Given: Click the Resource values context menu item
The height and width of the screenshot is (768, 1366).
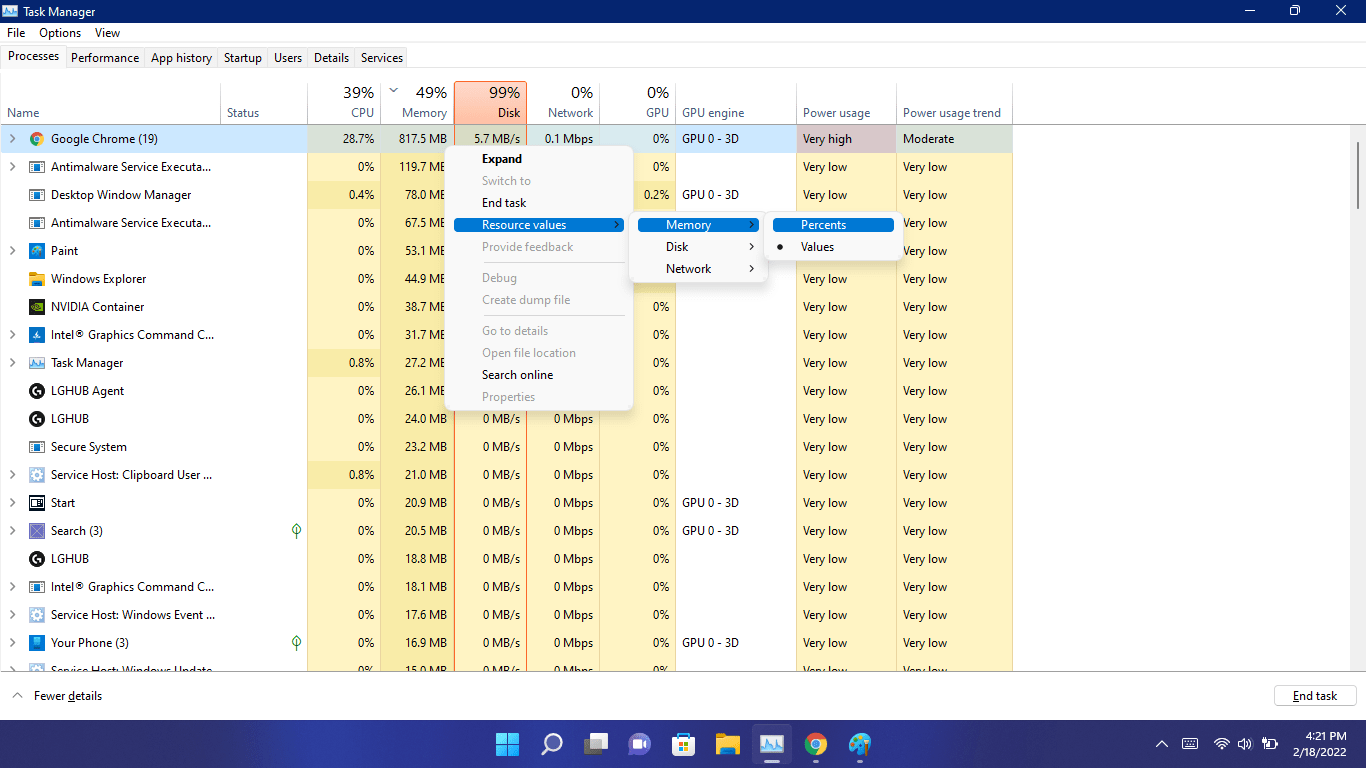Looking at the screenshot, I should tap(539, 225).
